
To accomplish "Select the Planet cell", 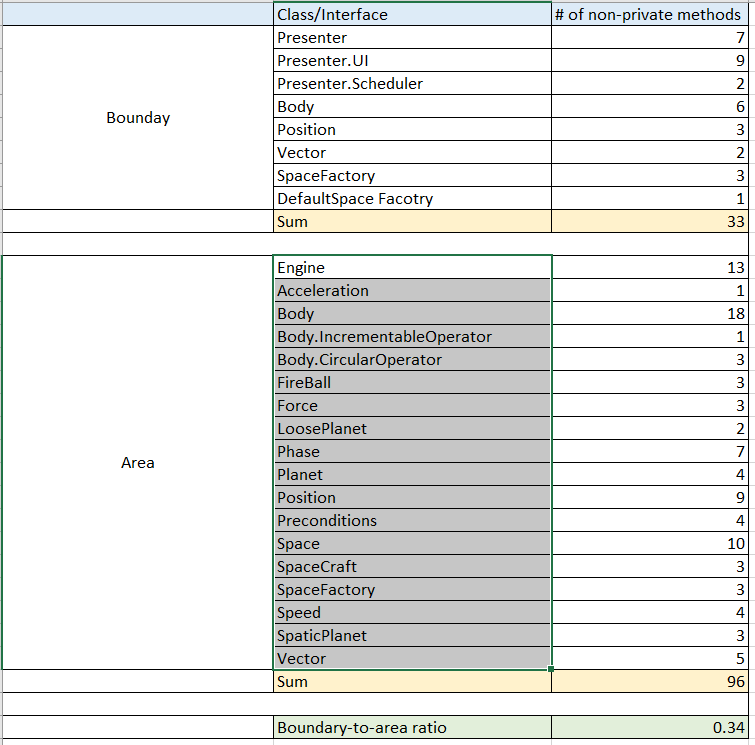I will point(412,475).
